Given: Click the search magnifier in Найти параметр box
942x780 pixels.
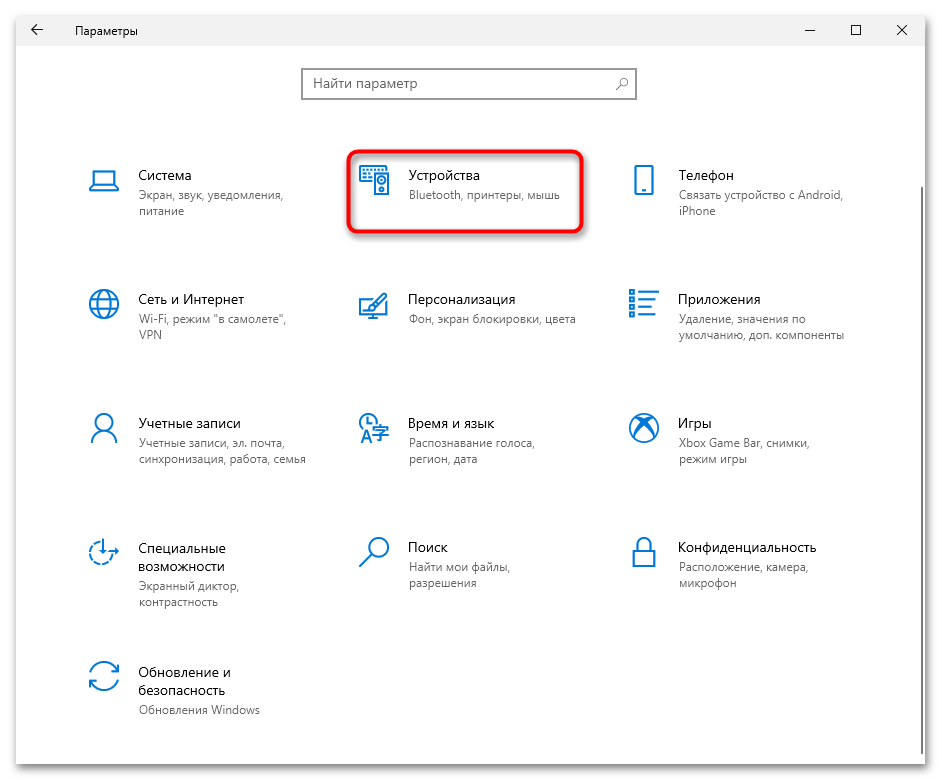Looking at the screenshot, I should coord(622,84).
